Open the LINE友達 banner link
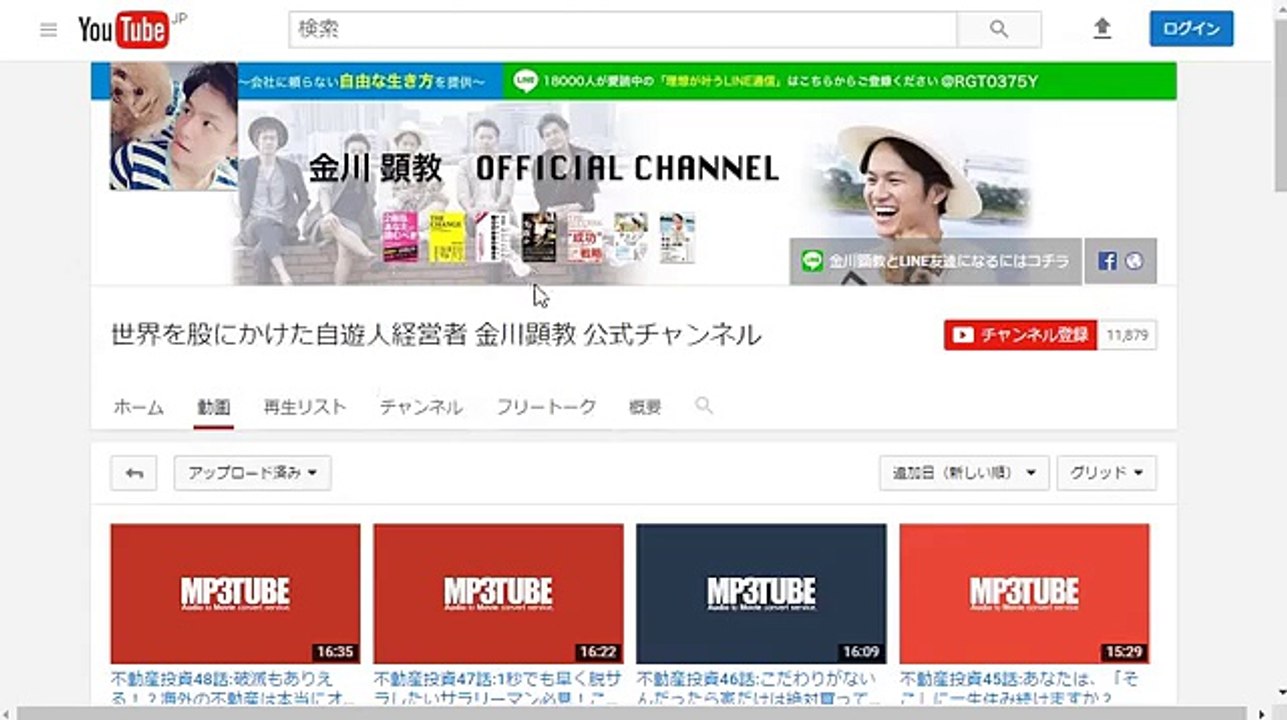Screen dimensions: 1287x720 tap(936, 261)
